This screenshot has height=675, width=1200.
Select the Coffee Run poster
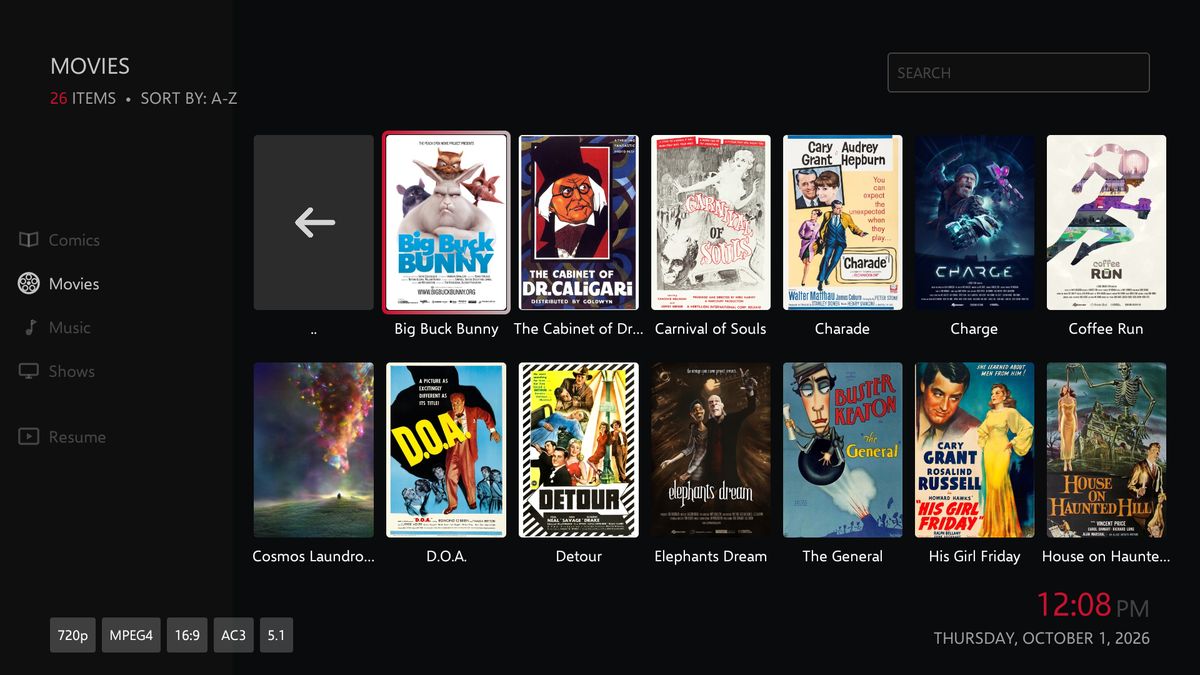pos(1107,223)
